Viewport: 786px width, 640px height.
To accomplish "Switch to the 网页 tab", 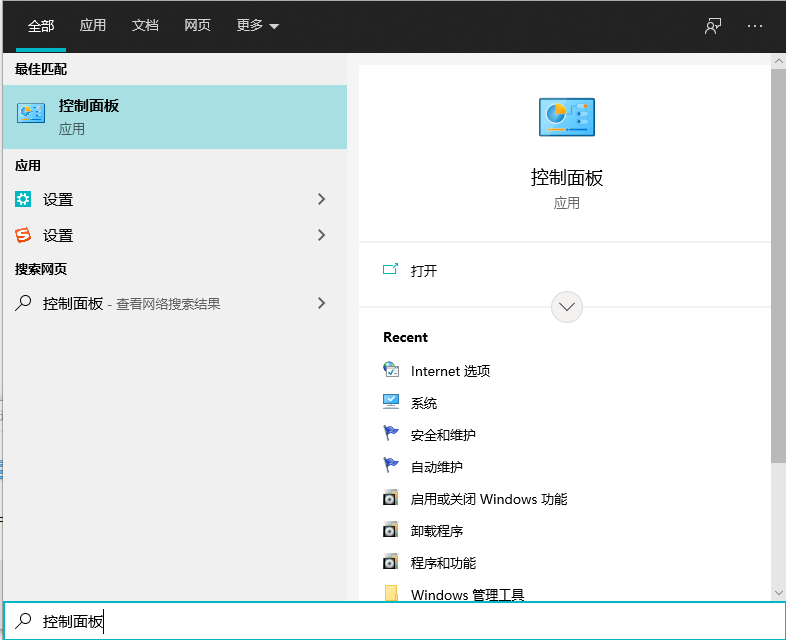I will (197, 26).
